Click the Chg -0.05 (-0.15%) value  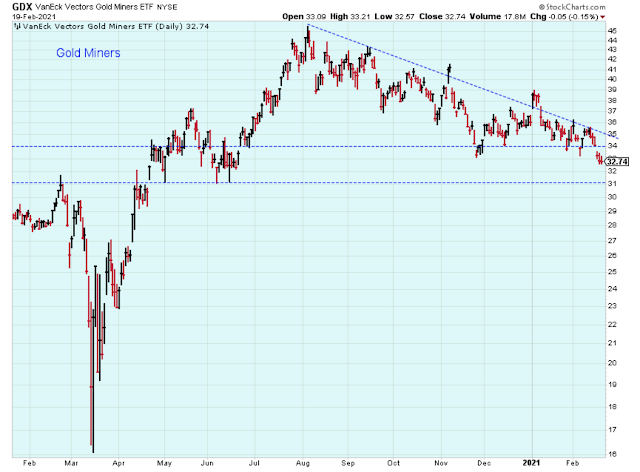[564, 17]
